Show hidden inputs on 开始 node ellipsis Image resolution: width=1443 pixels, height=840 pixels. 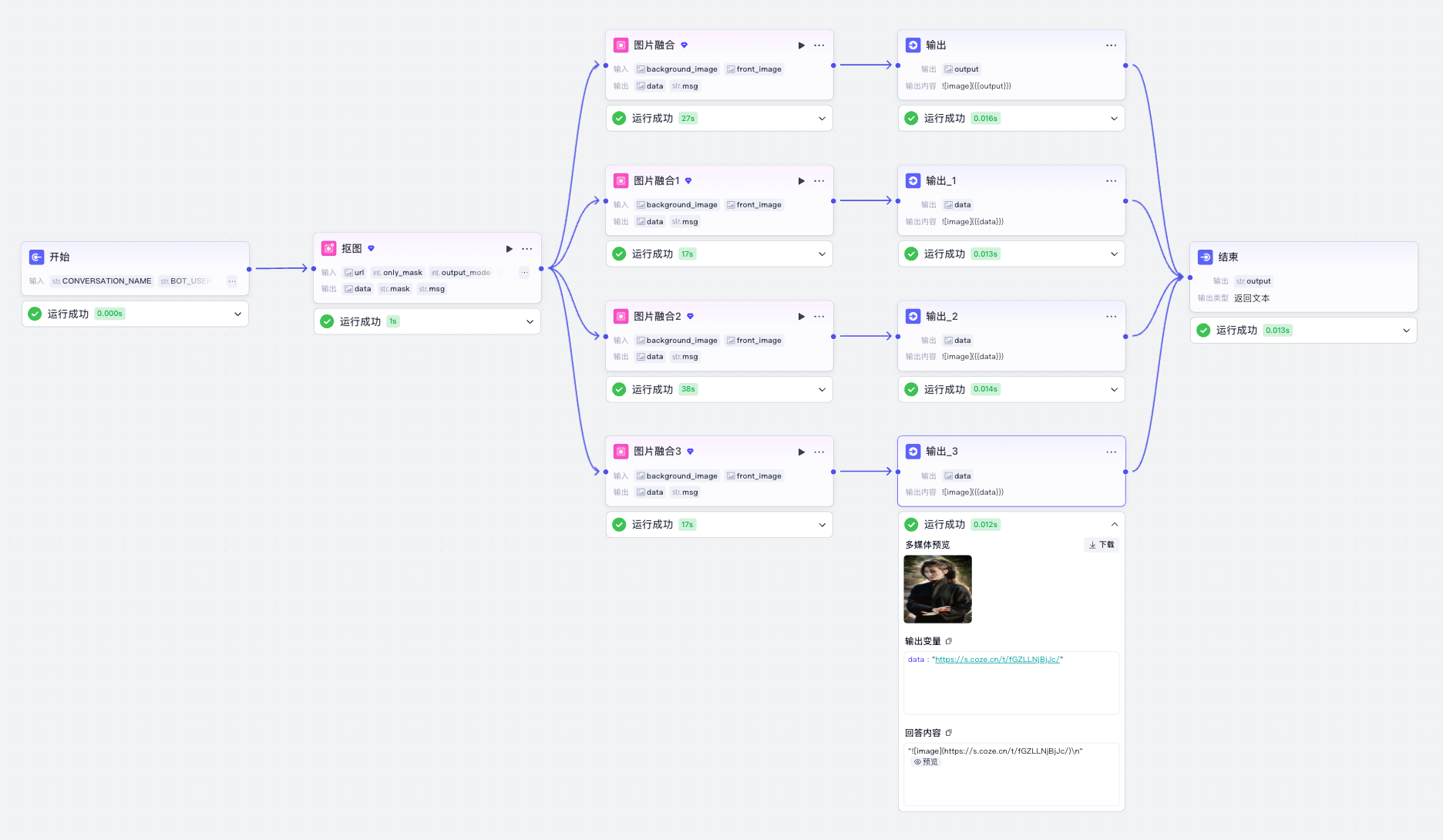click(232, 281)
